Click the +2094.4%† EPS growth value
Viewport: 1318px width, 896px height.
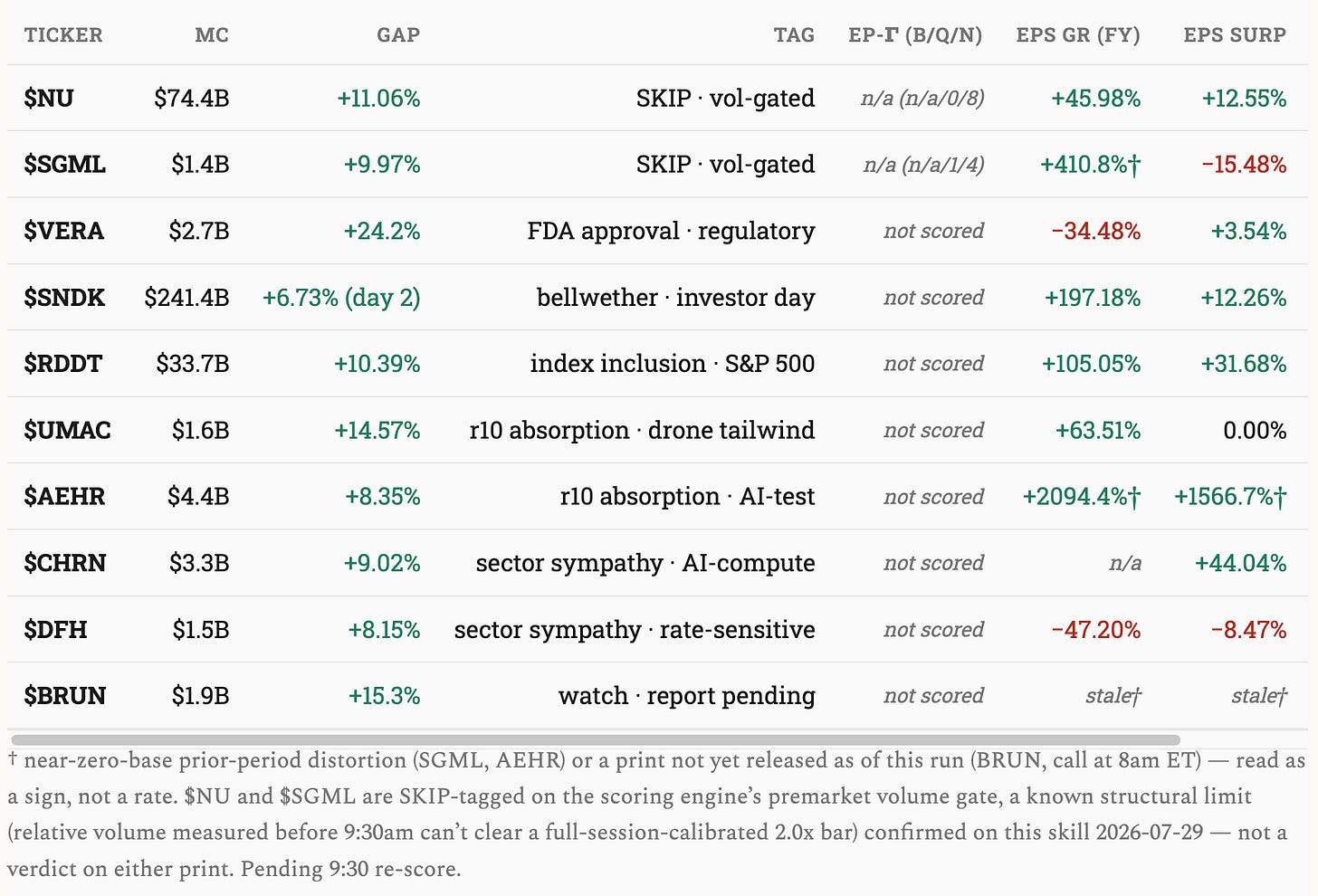click(1082, 496)
